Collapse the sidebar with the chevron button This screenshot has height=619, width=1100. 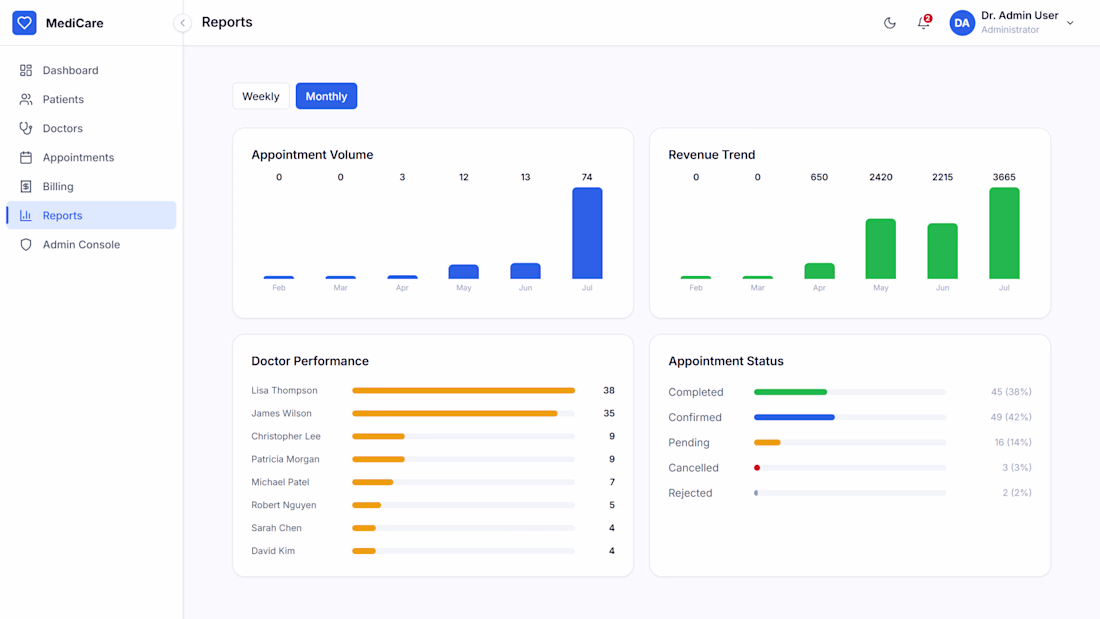(182, 23)
